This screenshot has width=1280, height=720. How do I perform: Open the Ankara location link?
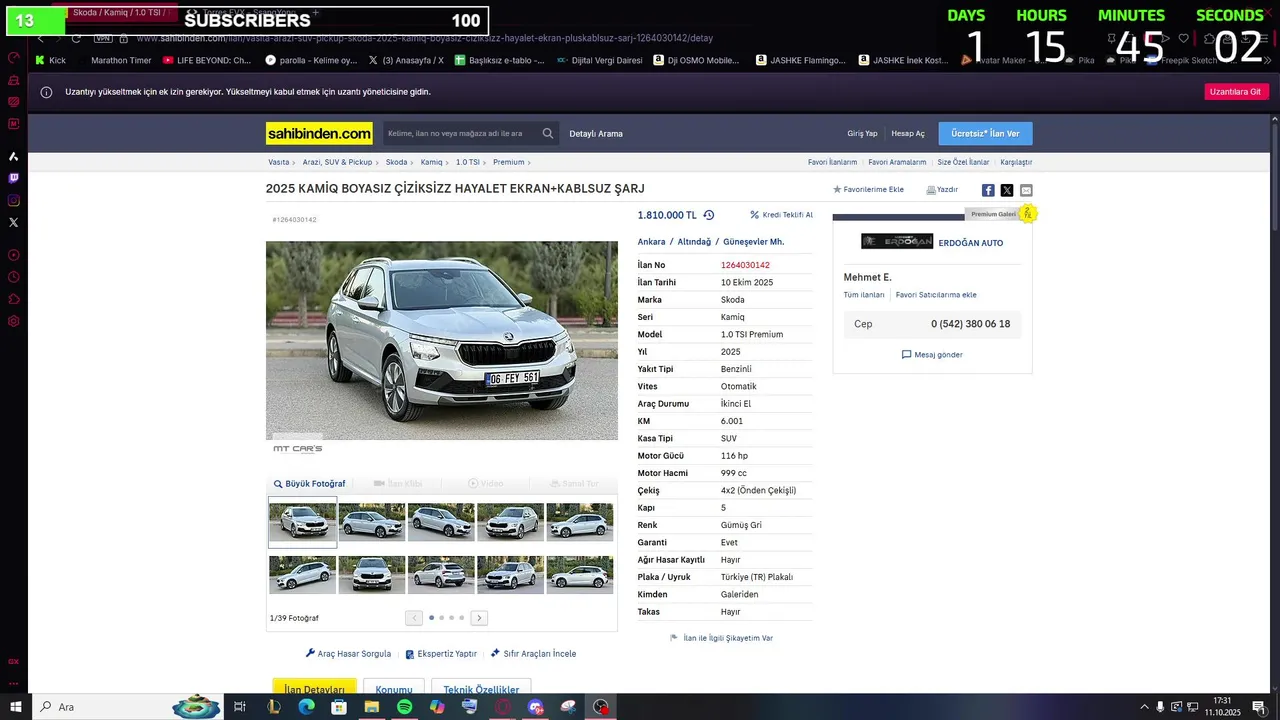(651, 242)
